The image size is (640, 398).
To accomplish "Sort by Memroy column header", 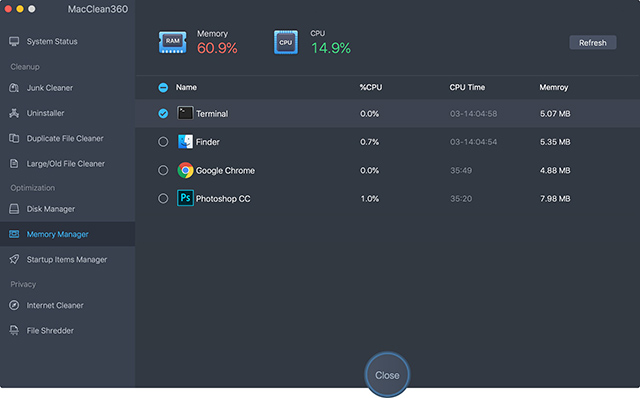I will pyautogui.click(x=553, y=87).
